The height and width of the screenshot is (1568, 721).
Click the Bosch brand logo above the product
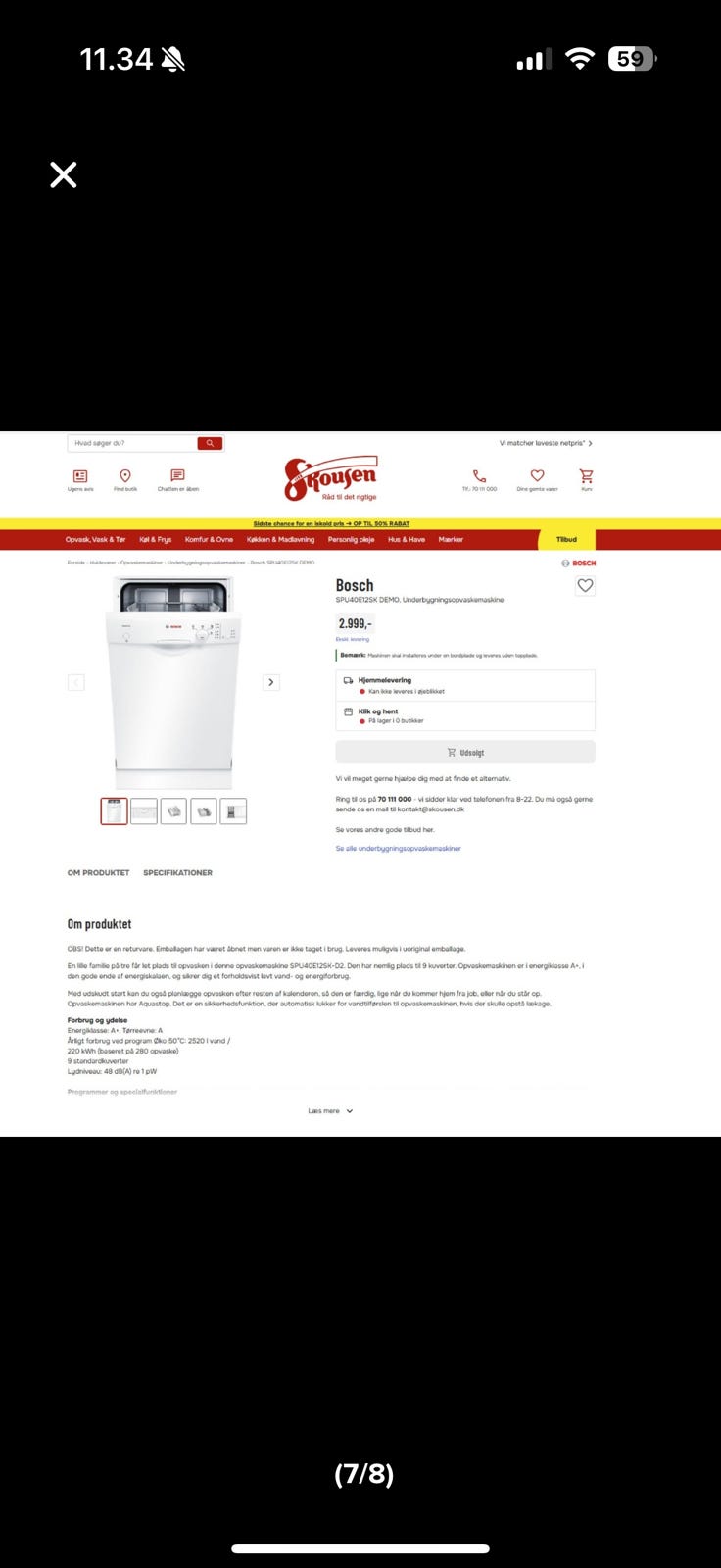(x=579, y=563)
